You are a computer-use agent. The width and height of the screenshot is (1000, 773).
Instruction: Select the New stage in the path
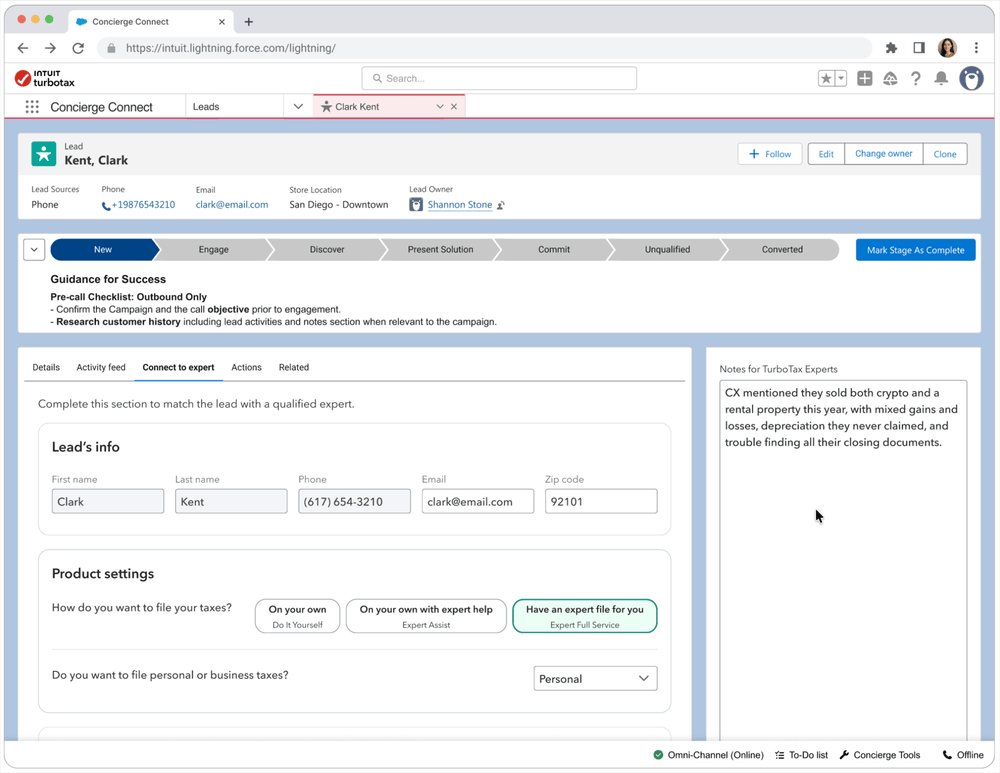tap(103, 249)
